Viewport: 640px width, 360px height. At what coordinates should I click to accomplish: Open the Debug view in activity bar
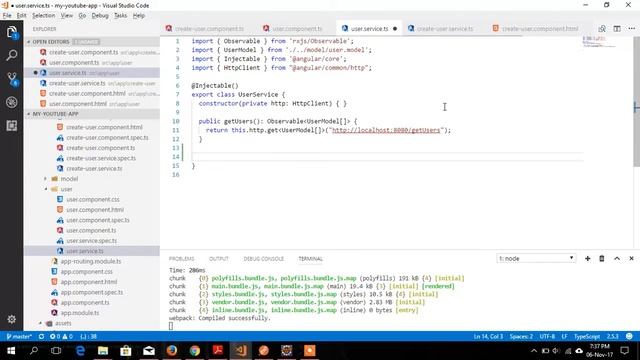(11, 102)
